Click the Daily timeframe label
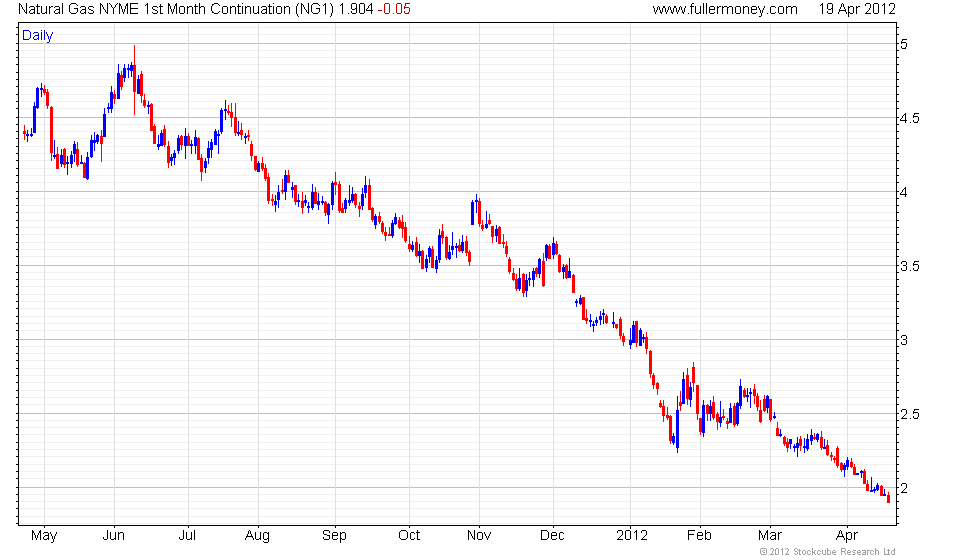The height and width of the screenshot is (560, 980). pos(38,36)
